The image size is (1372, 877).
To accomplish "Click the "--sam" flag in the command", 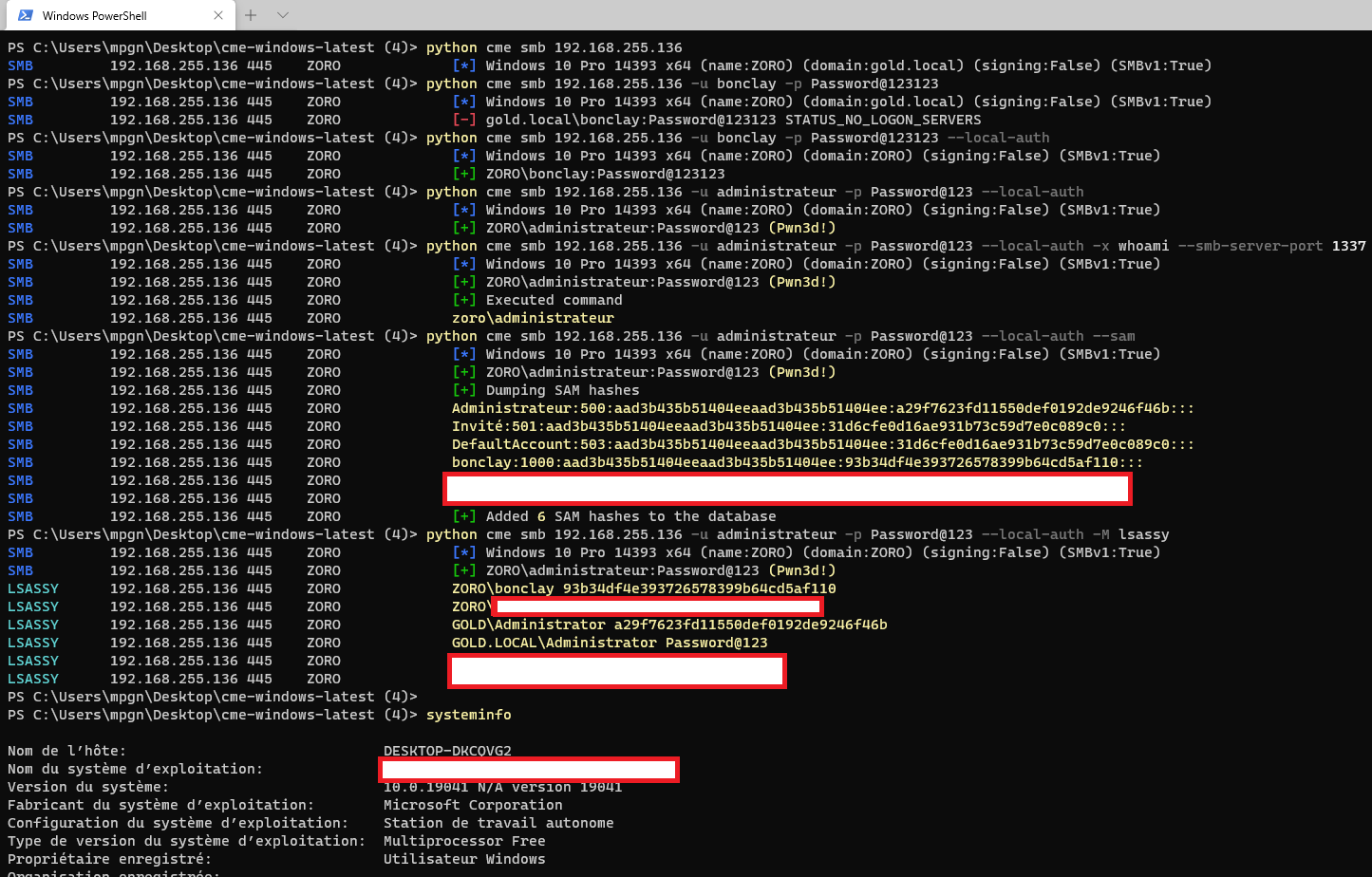I will 1114,336.
